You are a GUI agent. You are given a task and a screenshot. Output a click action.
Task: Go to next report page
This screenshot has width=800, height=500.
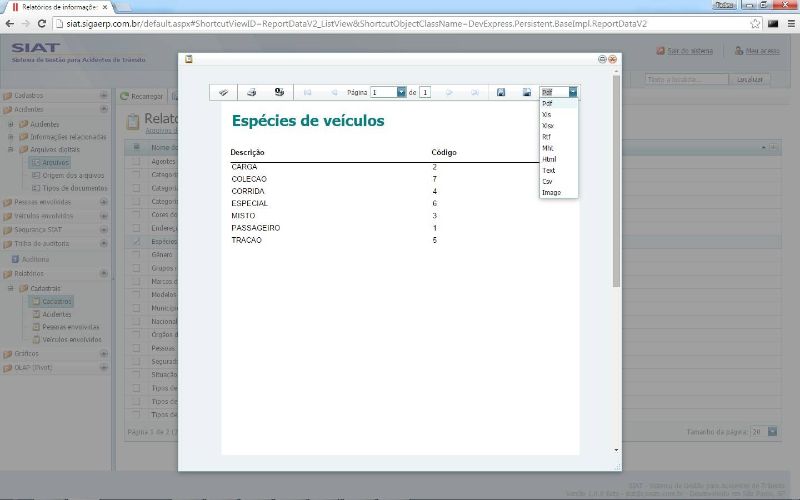[449, 92]
